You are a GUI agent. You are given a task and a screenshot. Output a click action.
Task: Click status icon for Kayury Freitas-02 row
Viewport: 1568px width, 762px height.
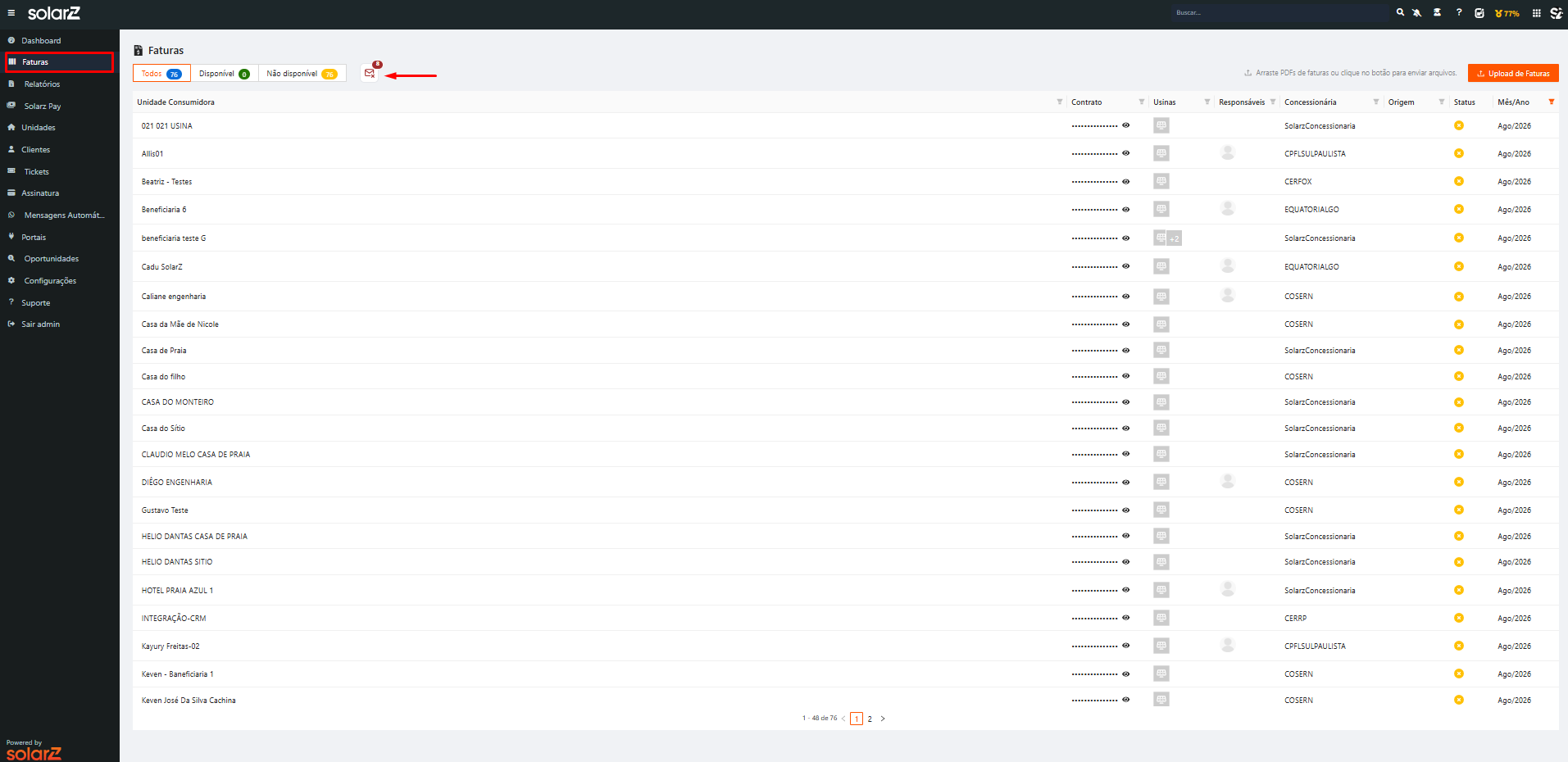[x=1459, y=646]
